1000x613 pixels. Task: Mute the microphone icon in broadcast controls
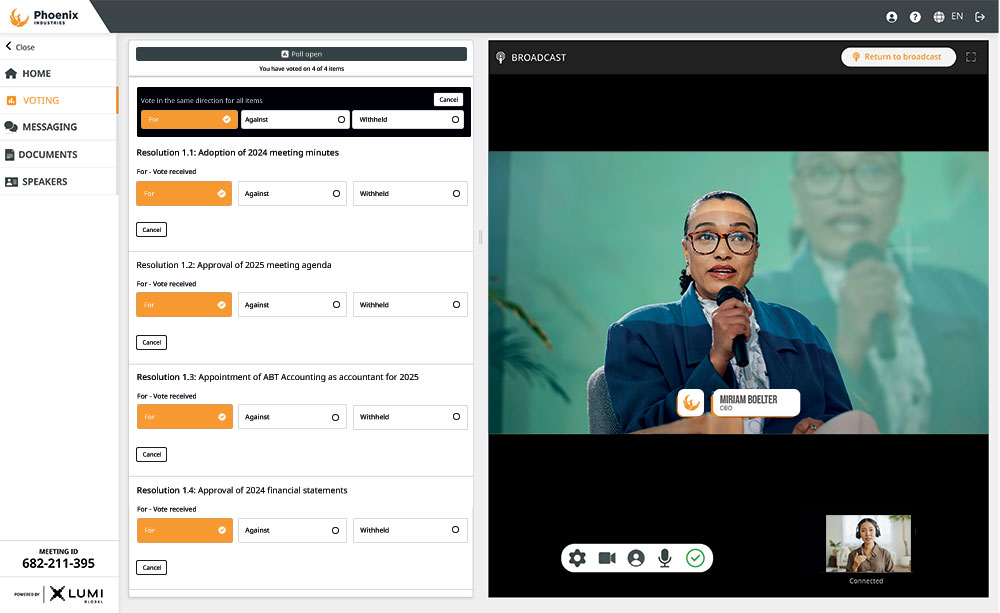(665, 558)
